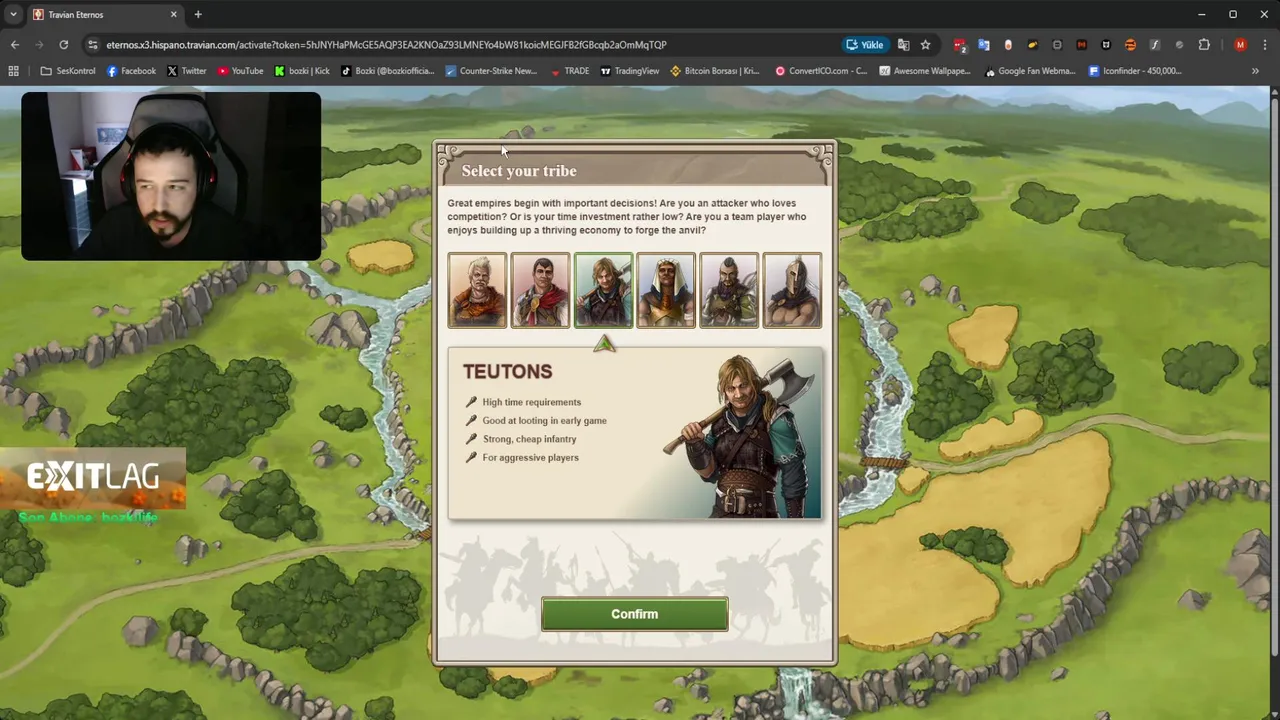View site information icon in address bar
The height and width of the screenshot is (720, 1280).
[x=92, y=44]
